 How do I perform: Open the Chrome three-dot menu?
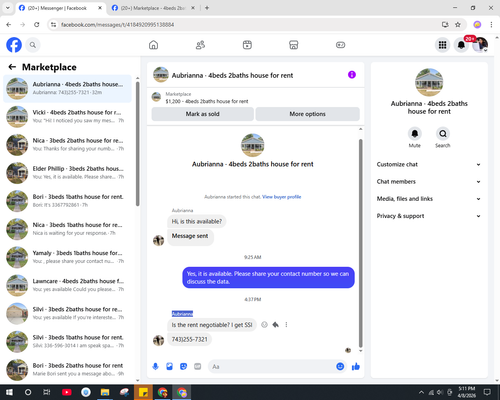[491, 25]
